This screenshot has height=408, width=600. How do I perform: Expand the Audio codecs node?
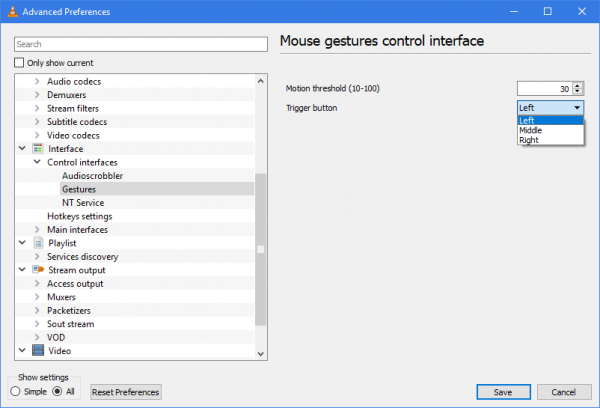(37, 81)
